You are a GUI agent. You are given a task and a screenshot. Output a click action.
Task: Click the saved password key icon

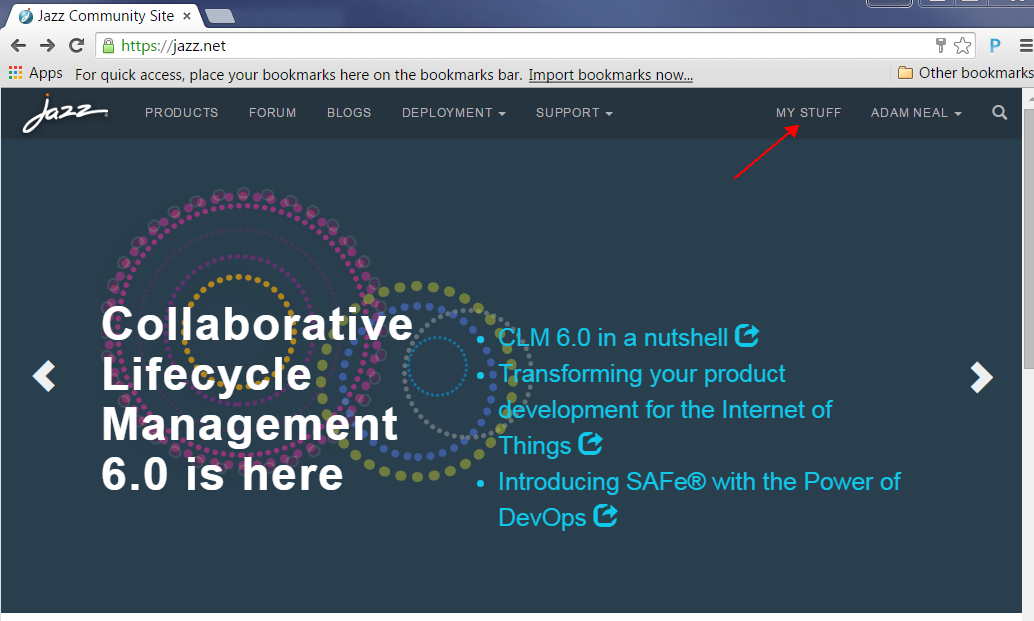[x=941, y=45]
